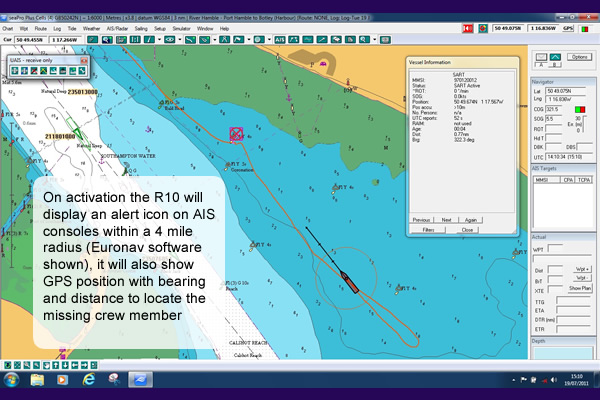This screenshot has height=400, width=600.
Task: Click the Options button in right panel
Action: click(578, 56)
